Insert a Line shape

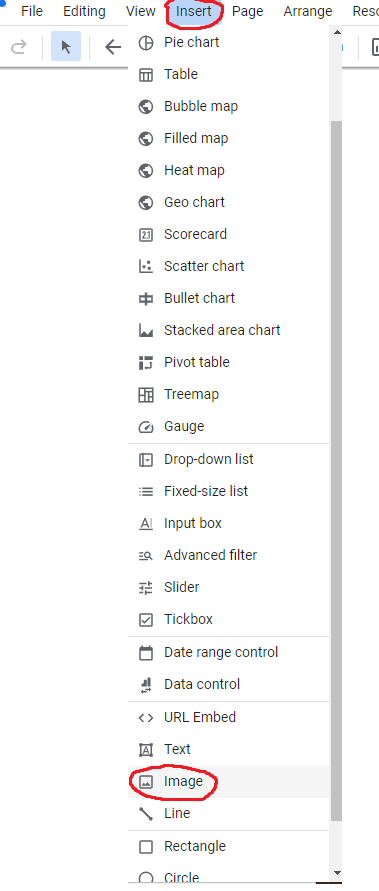coord(228,813)
